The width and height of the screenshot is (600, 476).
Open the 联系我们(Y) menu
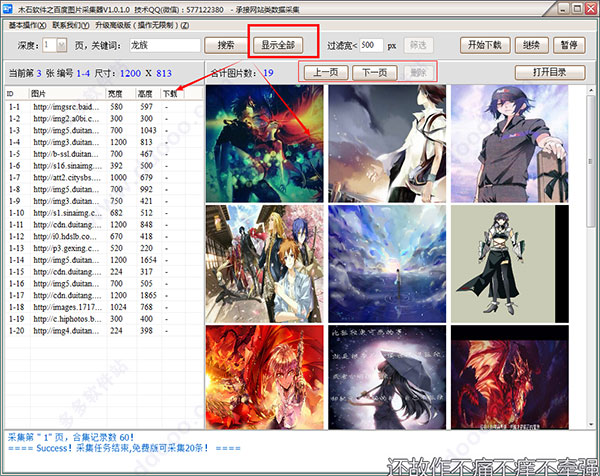(71, 25)
